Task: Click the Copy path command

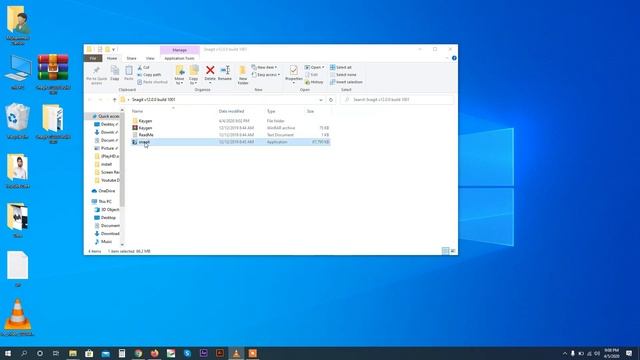Action: tap(149, 75)
